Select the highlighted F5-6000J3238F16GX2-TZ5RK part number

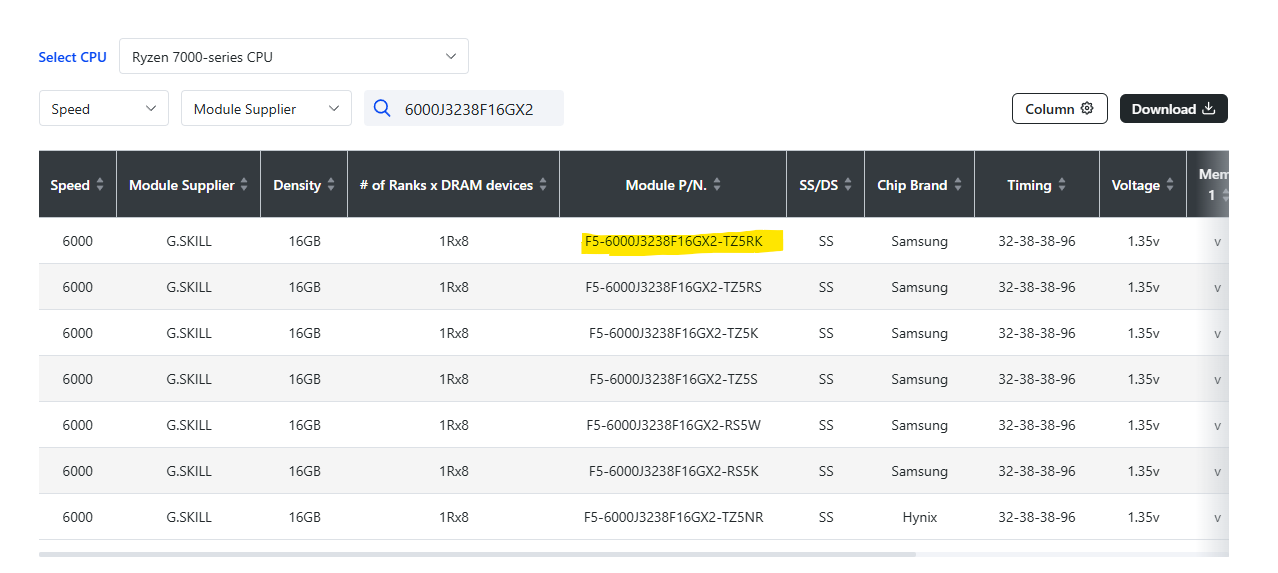click(673, 241)
